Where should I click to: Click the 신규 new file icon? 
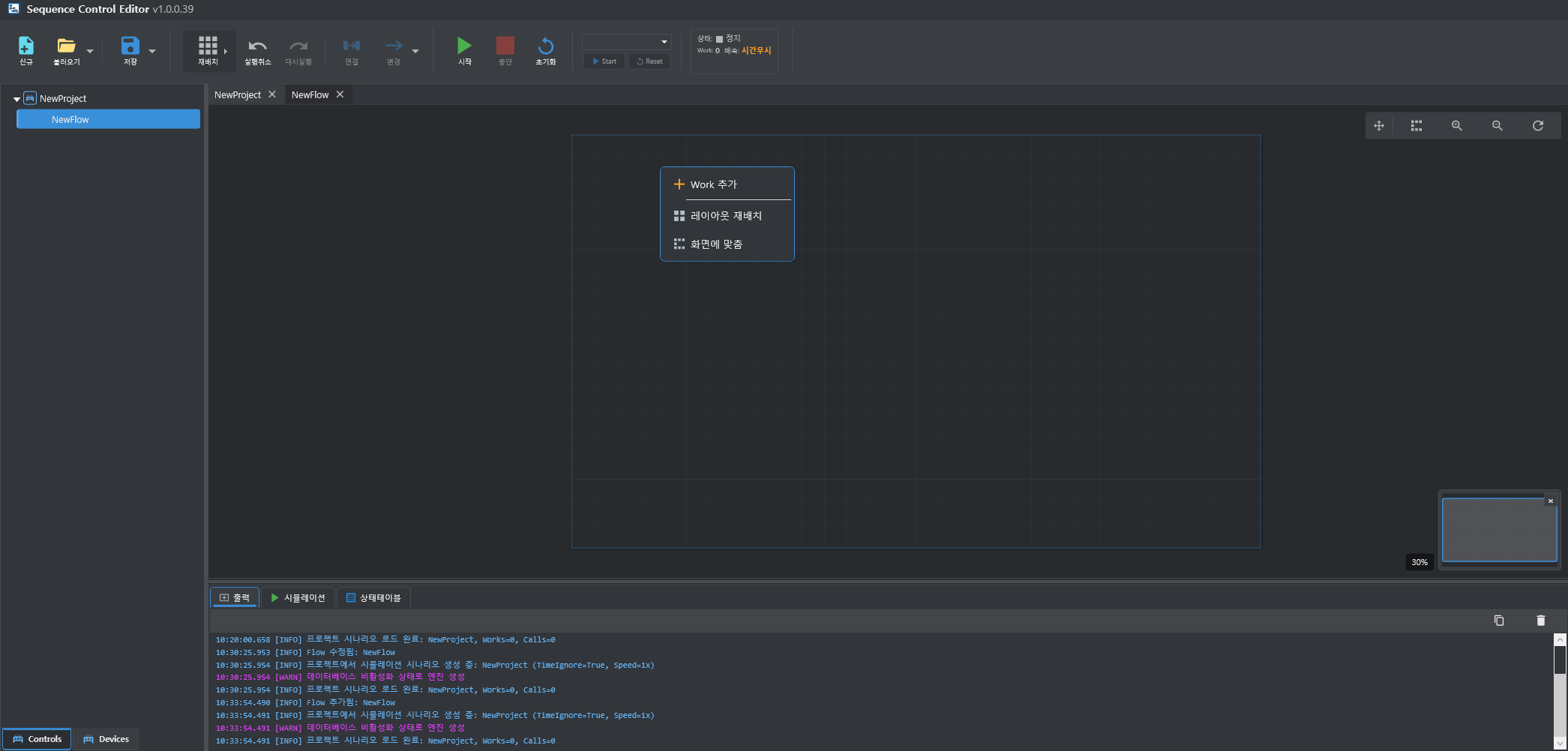click(x=26, y=46)
